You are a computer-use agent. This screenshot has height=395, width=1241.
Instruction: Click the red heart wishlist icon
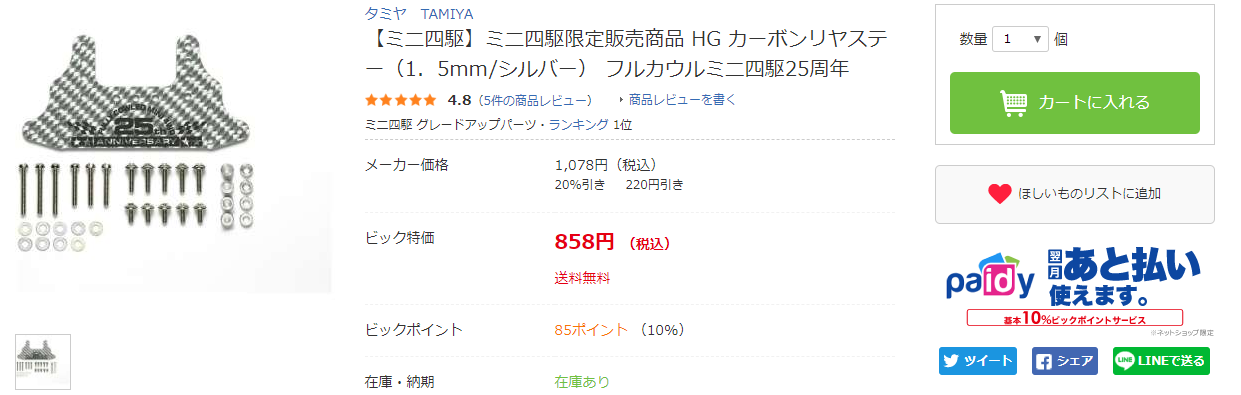tap(999, 194)
